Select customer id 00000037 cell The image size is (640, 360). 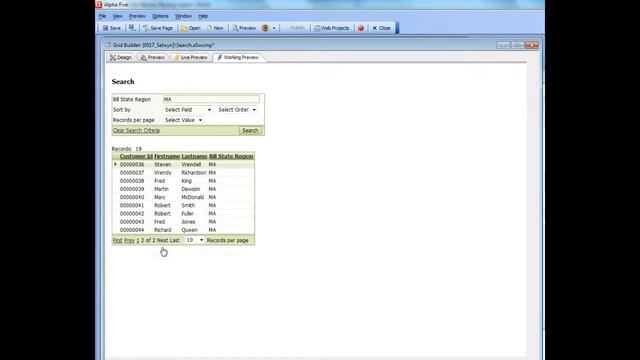(132, 173)
